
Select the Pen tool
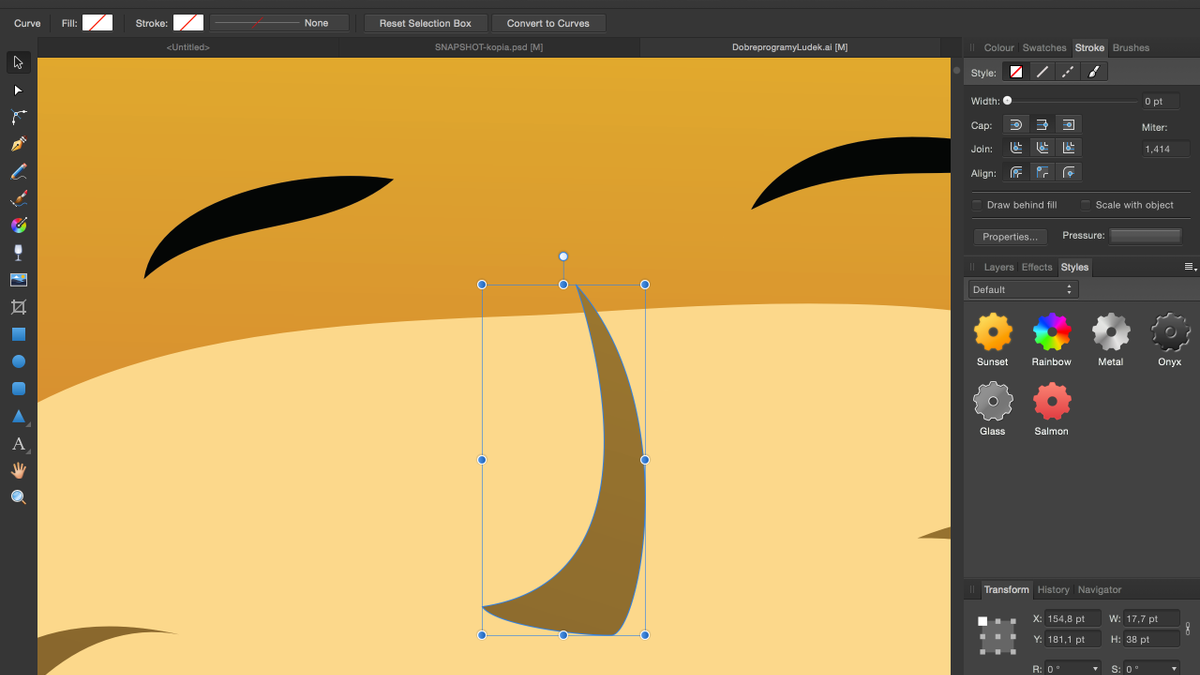18,144
